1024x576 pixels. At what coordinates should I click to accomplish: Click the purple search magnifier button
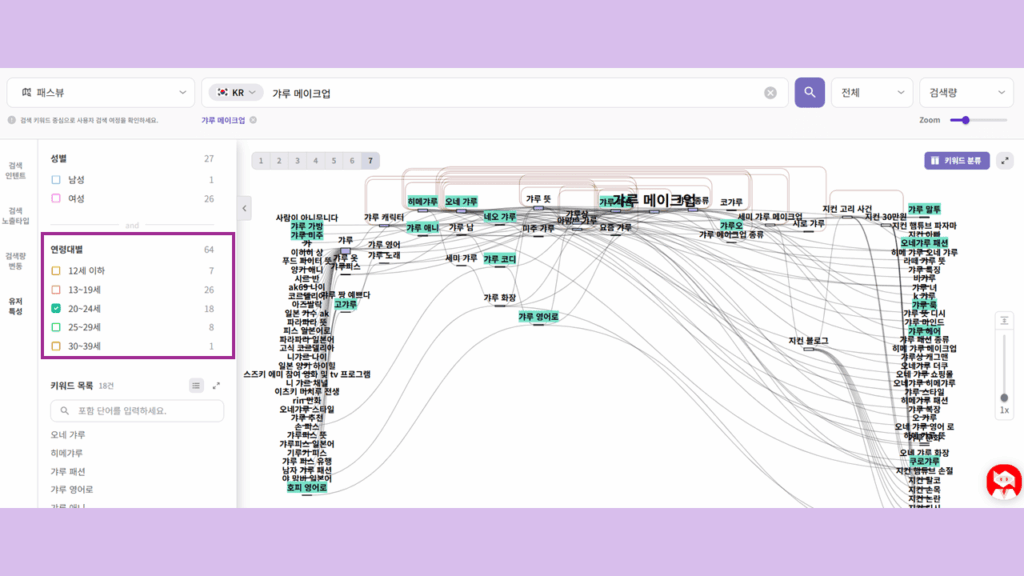[809, 93]
